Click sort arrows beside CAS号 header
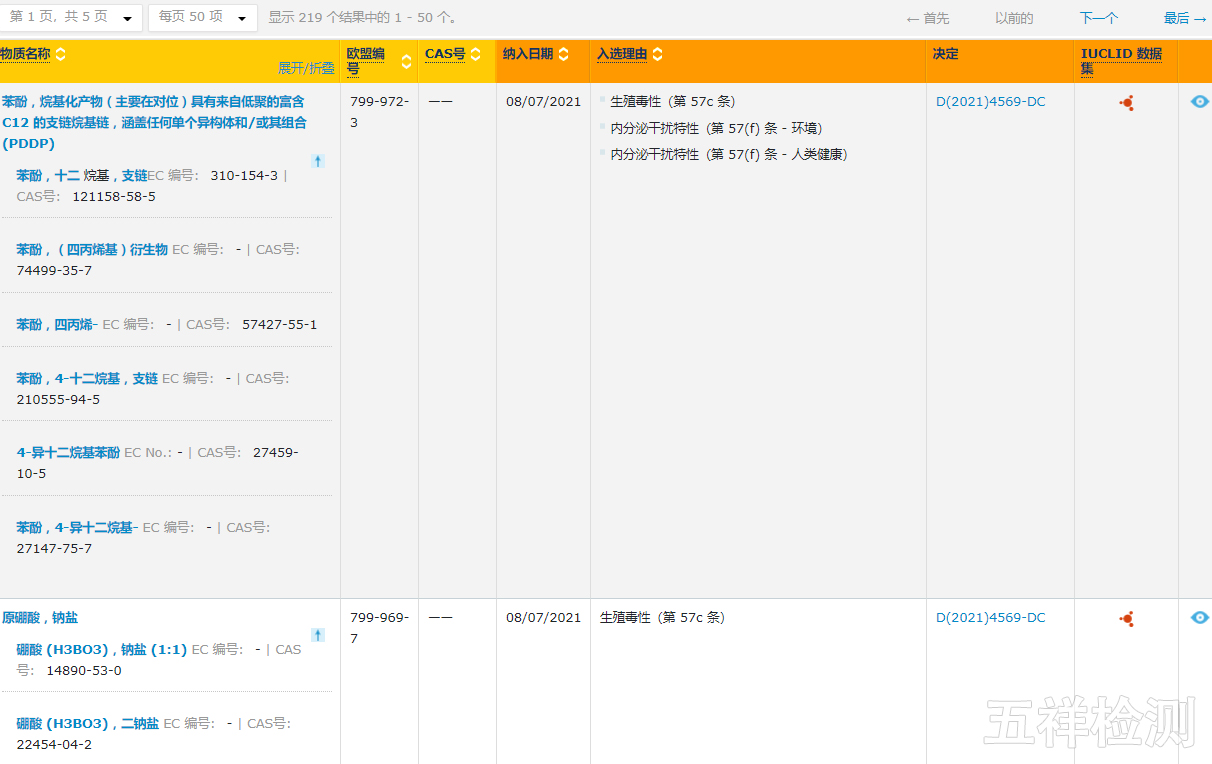This screenshot has width=1212, height=764. [476, 54]
